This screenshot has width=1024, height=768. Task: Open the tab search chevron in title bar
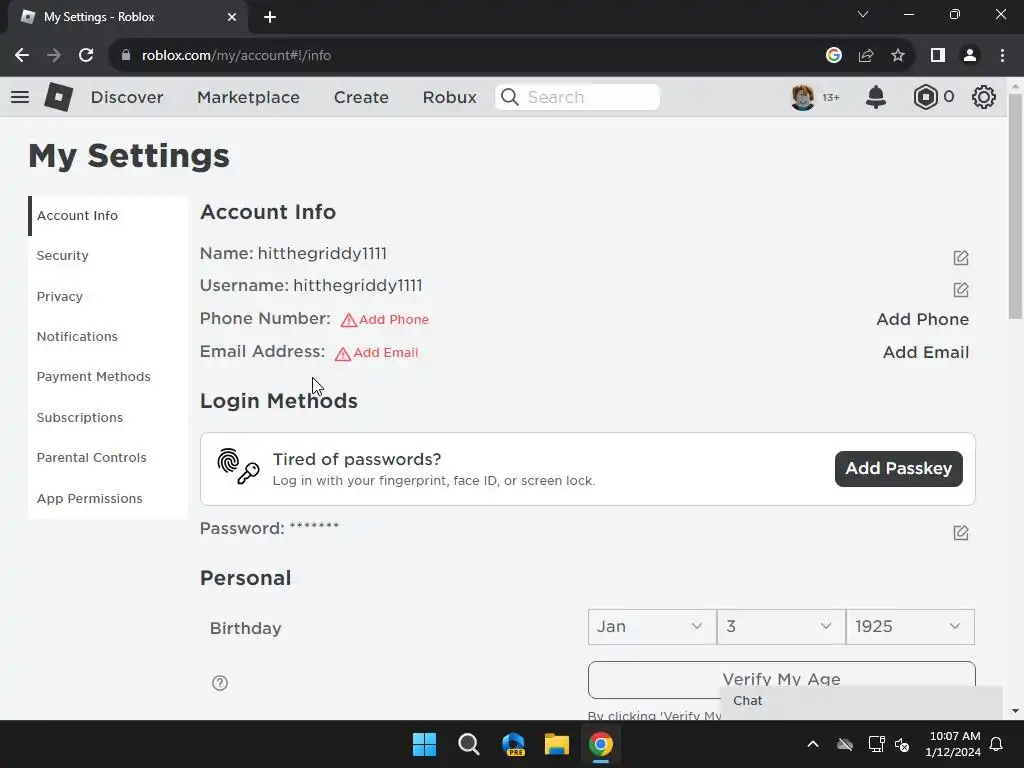863,14
